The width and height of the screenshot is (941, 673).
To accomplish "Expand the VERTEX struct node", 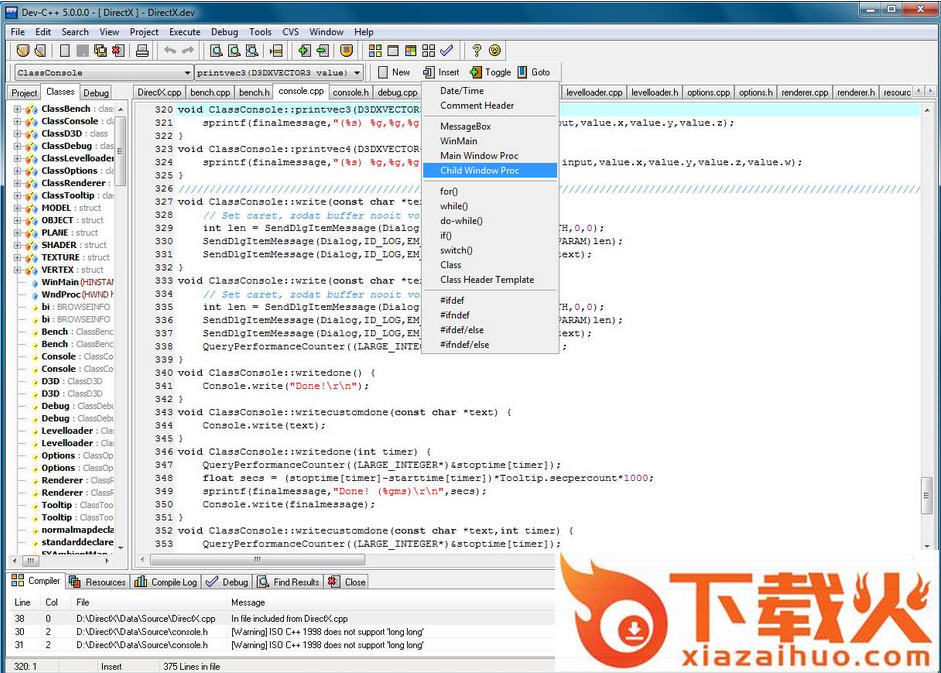I will (x=17, y=270).
